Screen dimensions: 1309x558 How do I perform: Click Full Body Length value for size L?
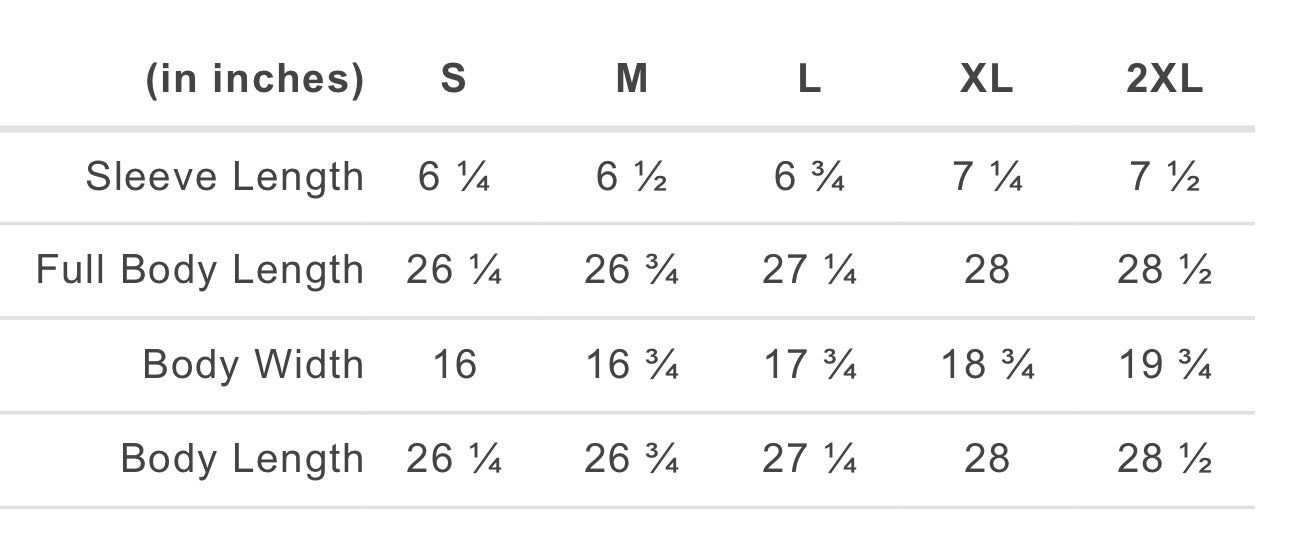[809, 271]
